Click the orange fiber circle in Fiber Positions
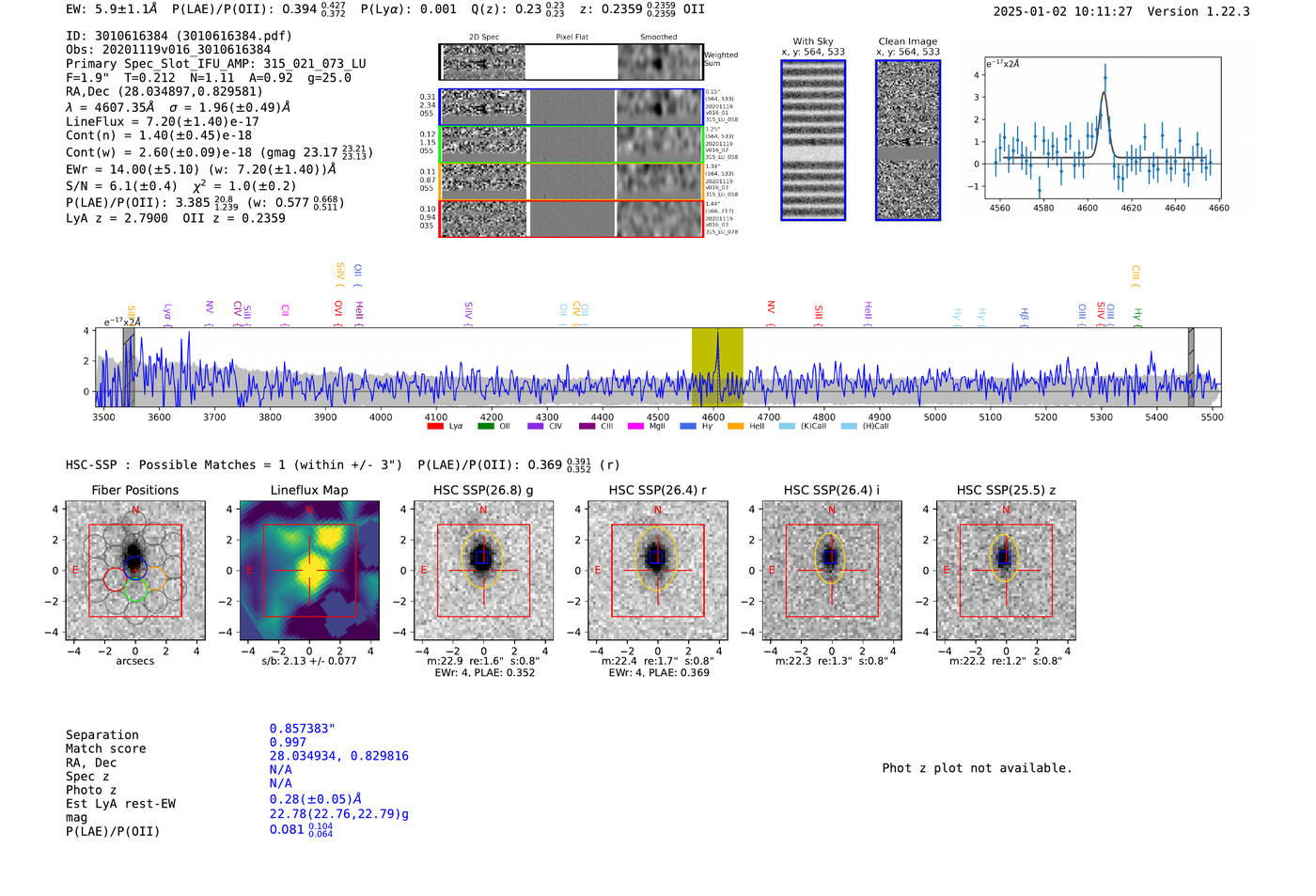 pos(156,579)
